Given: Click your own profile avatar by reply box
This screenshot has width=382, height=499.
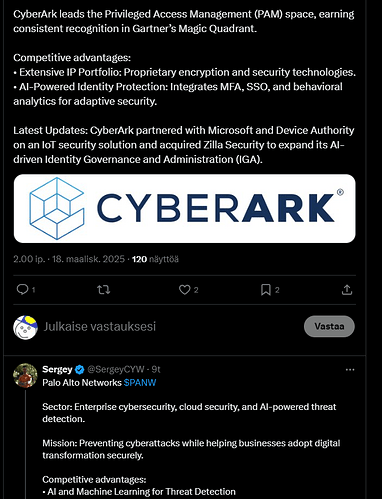Looking at the screenshot, I should pos(25,327).
